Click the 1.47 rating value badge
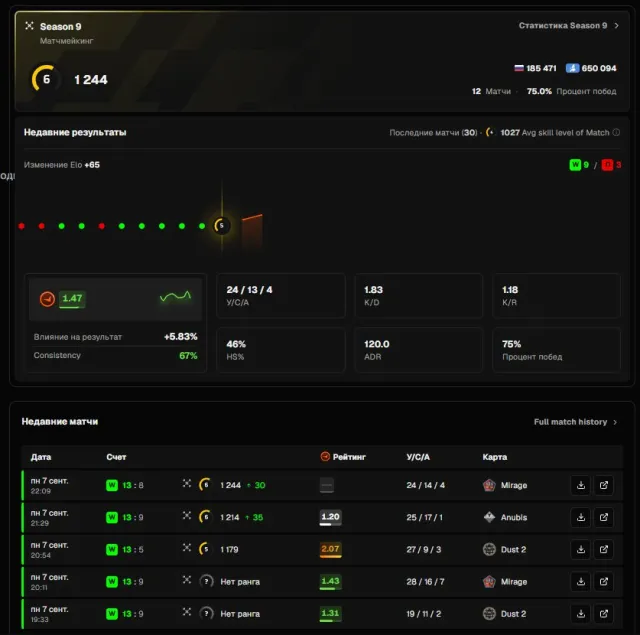 click(72, 299)
